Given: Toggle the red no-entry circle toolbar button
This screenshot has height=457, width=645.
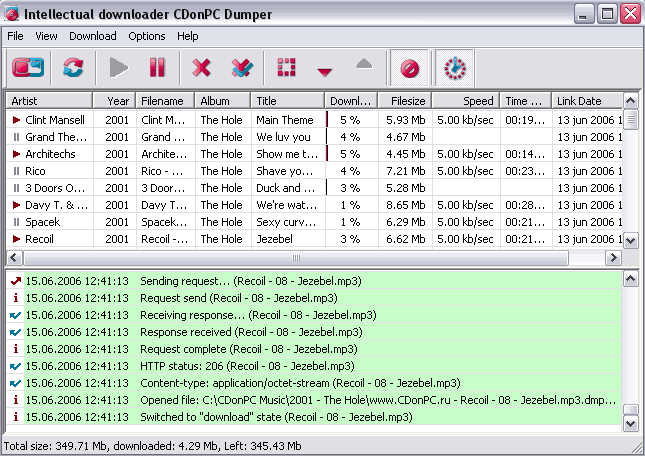Looking at the screenshot, I should (410, 68).
